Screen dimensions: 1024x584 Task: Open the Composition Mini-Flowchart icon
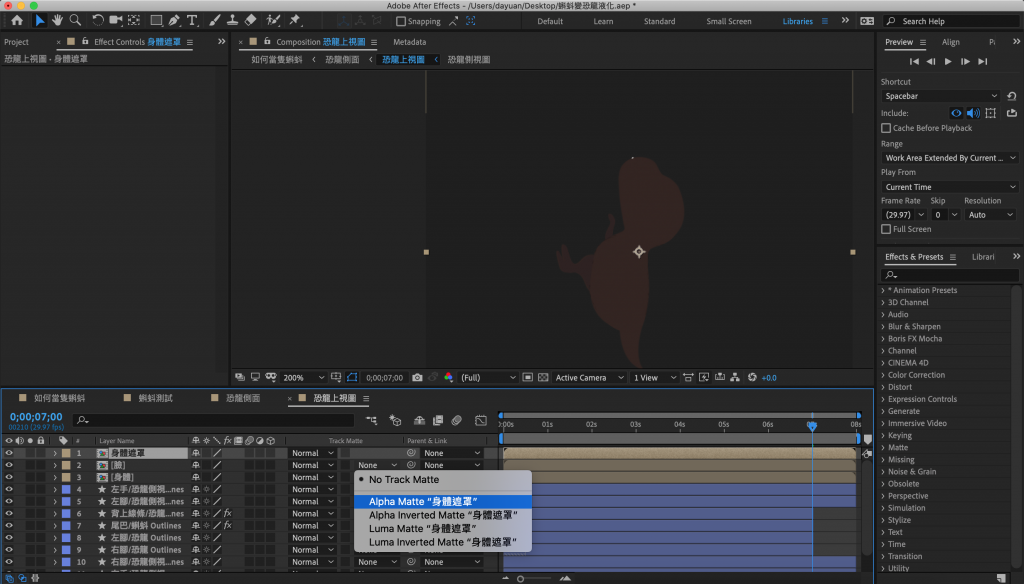pos(372,421)
